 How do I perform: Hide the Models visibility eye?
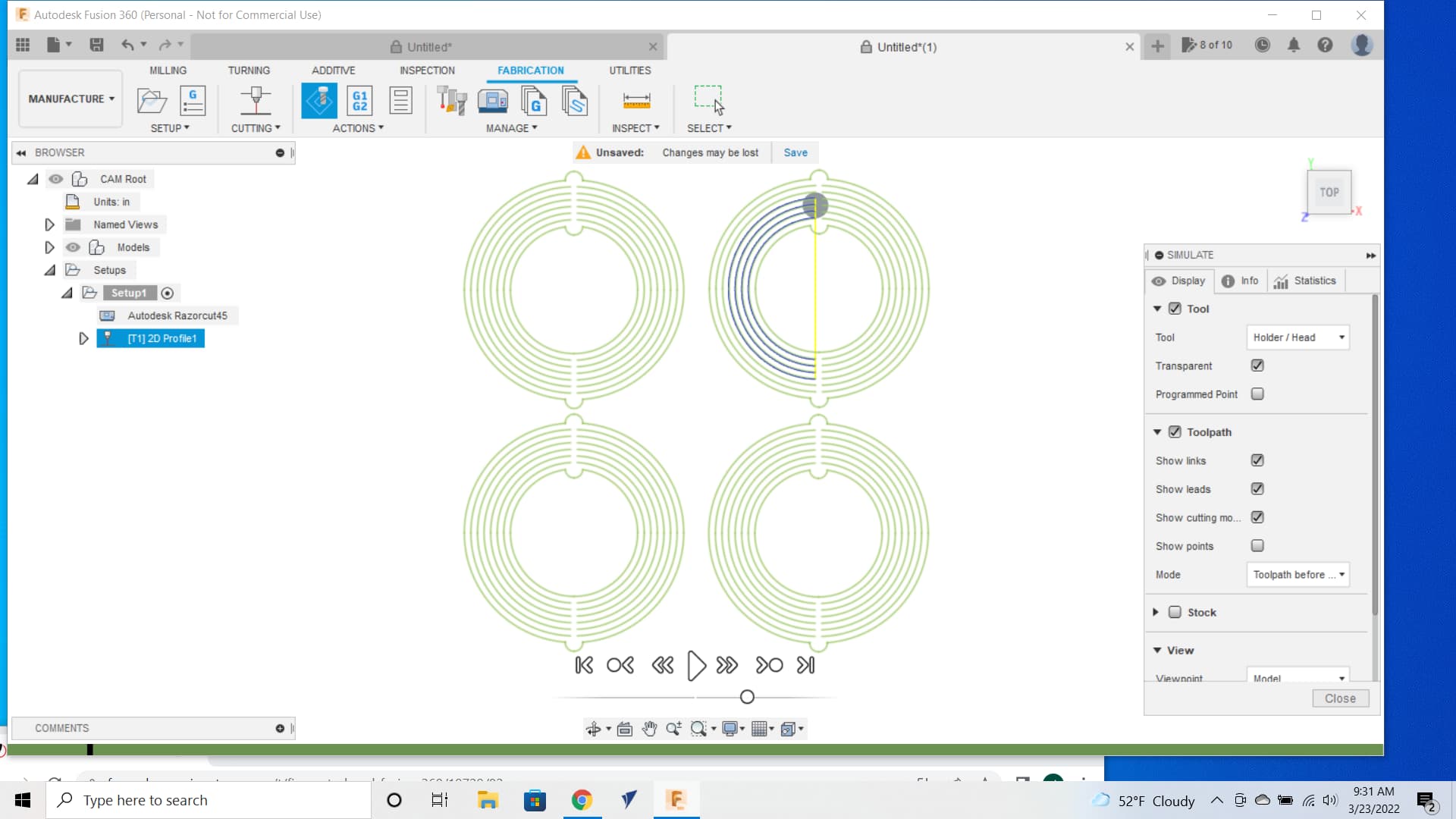pos(73,247)
